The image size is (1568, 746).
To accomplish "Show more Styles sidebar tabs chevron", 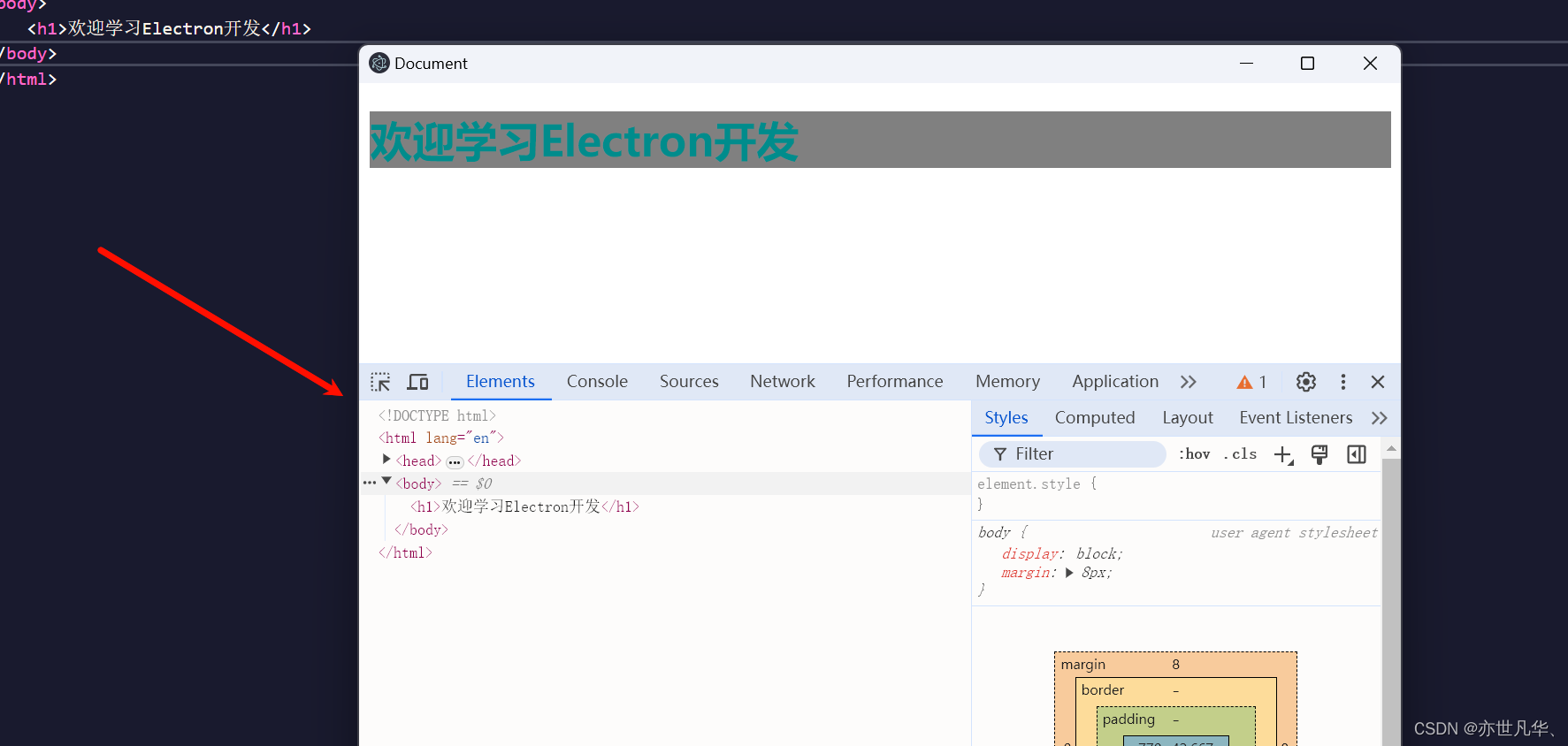I will click(1379, 418).
